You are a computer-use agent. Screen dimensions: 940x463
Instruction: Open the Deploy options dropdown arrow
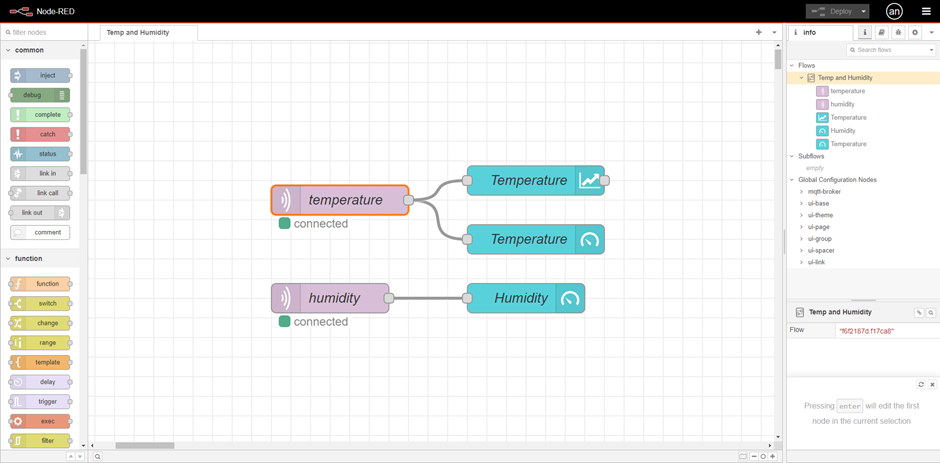click(864, 11)
